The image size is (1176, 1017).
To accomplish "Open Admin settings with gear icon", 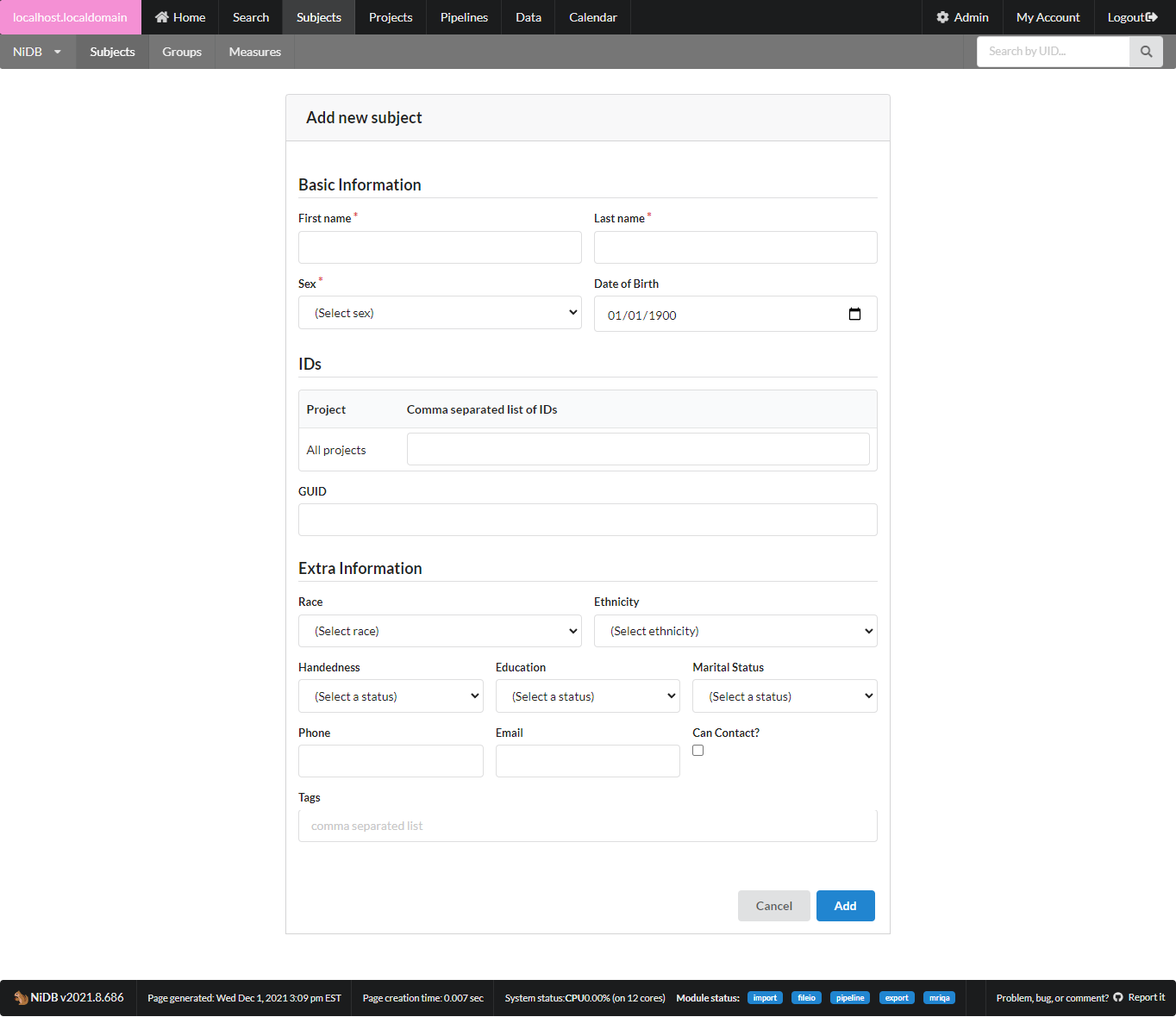I will (x=962, y=17).
